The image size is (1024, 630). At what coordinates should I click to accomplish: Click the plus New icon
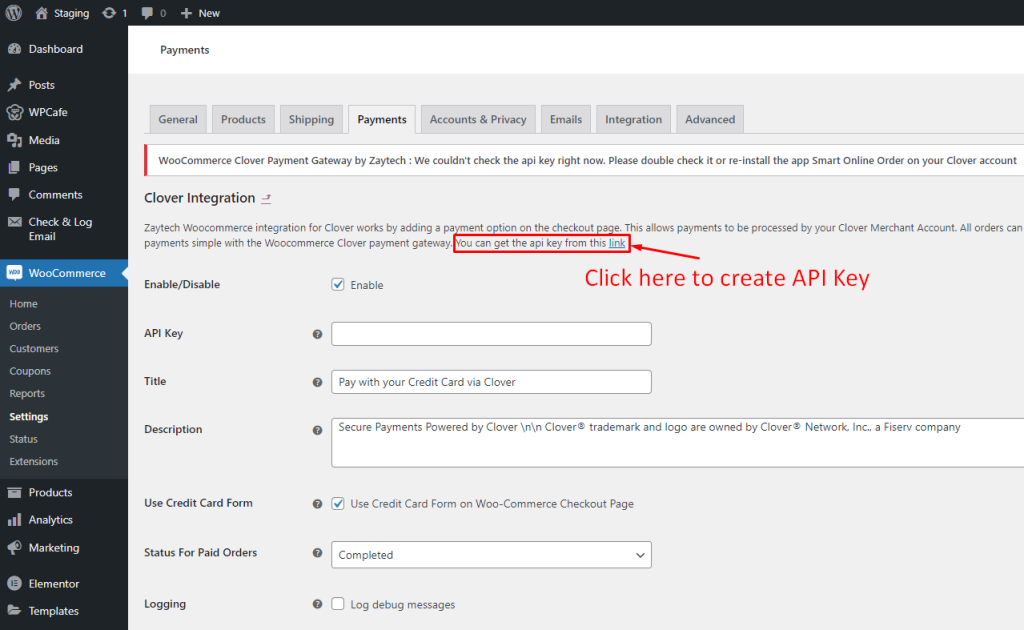186,13
